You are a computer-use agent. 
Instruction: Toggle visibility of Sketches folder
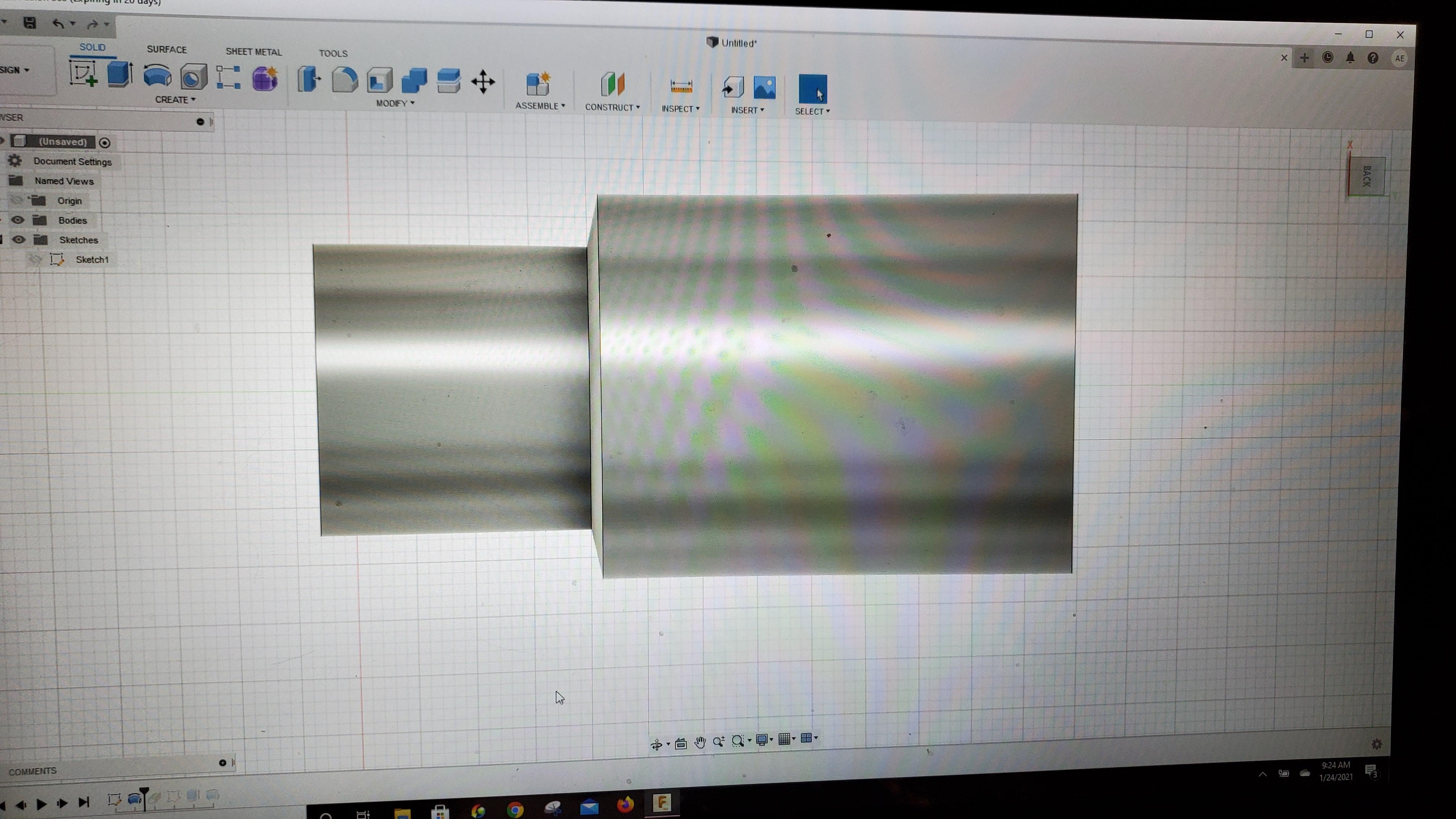click(x=19, y=240)
